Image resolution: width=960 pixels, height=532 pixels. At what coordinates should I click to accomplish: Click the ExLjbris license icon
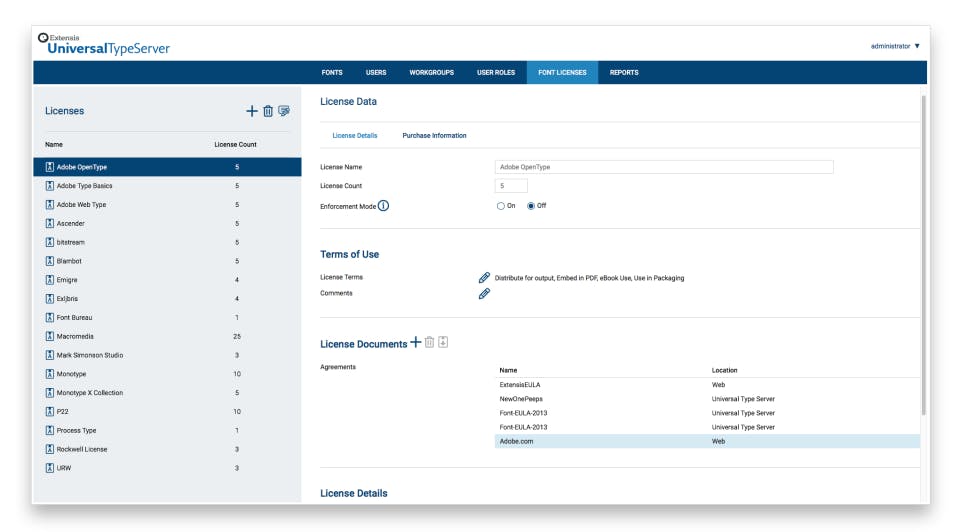coord(50,299)
